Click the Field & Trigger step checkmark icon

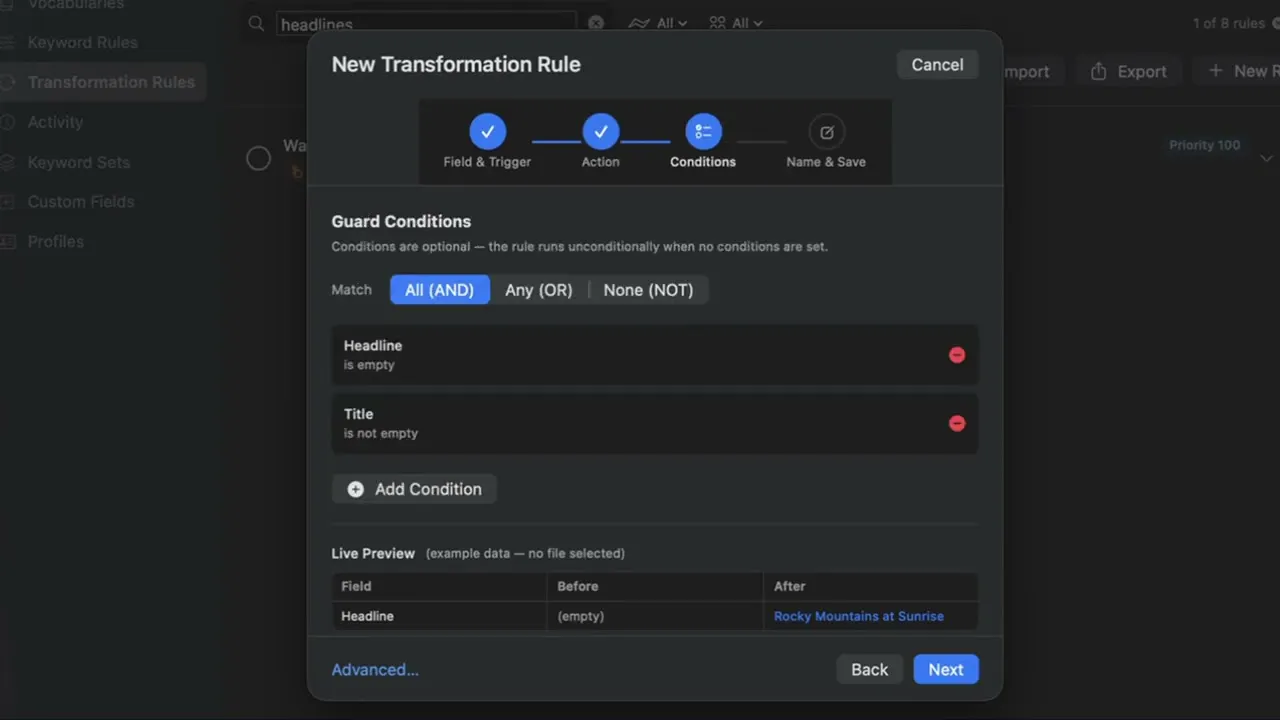click(x=487, y=131)
